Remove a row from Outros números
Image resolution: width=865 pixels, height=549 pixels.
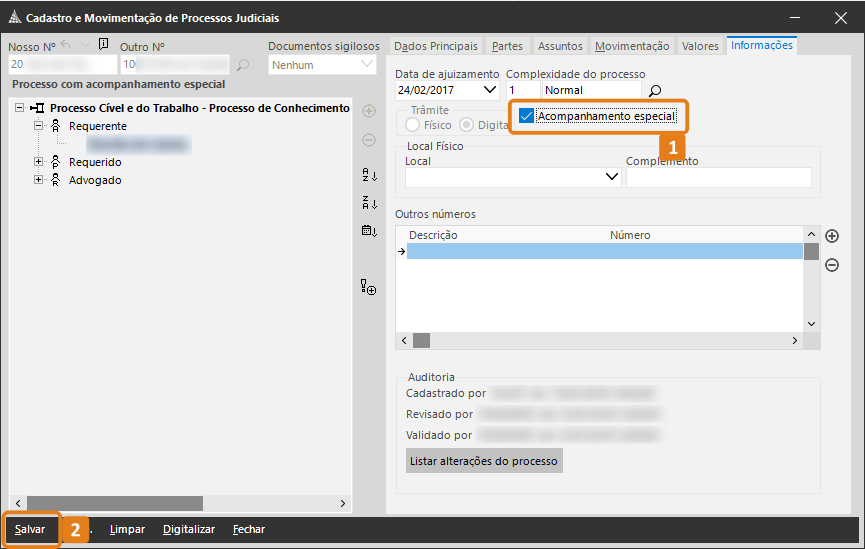point(832,265)
